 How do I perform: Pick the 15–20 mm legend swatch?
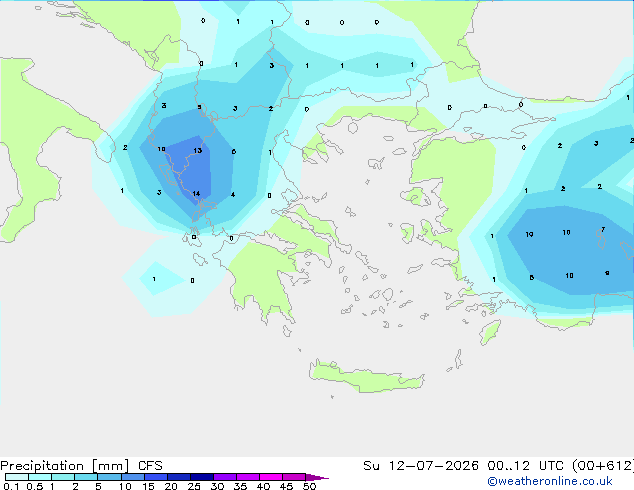[x=156, y=477]
